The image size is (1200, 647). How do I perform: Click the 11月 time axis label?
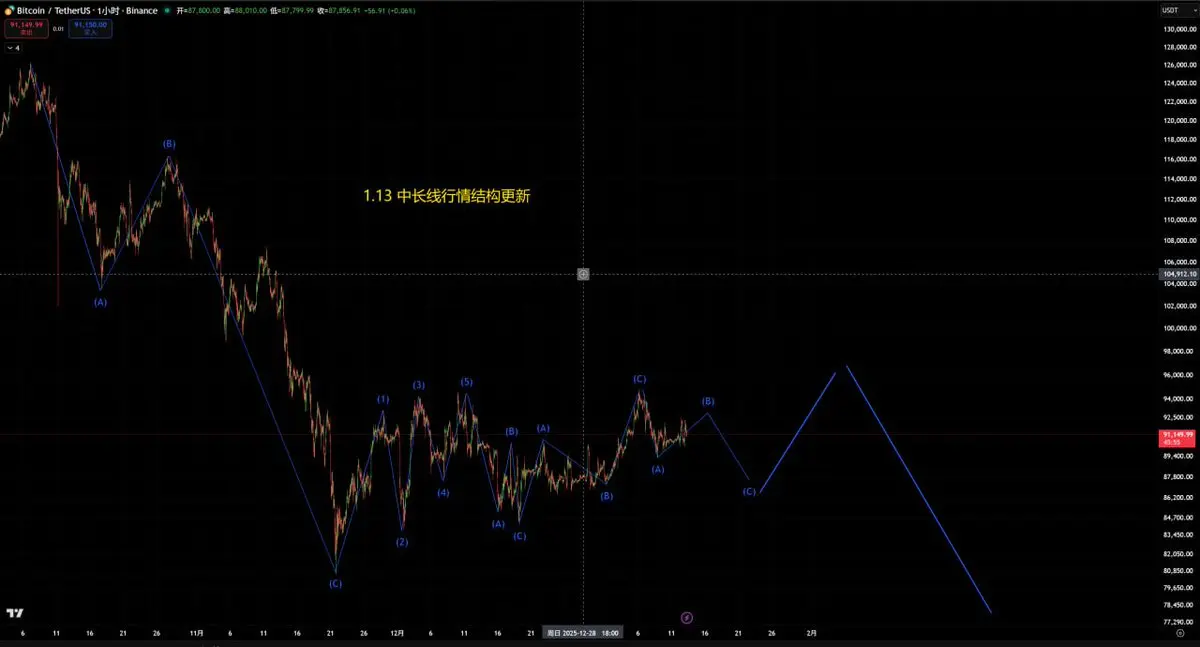196,633
